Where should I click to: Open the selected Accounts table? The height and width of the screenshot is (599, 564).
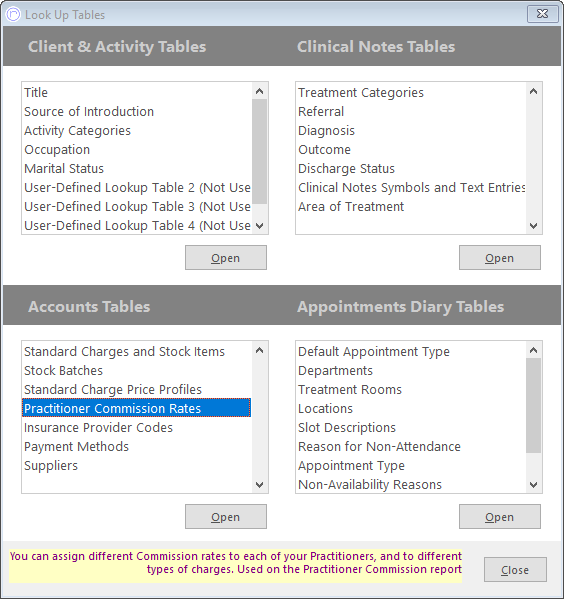tap(226, 517)
